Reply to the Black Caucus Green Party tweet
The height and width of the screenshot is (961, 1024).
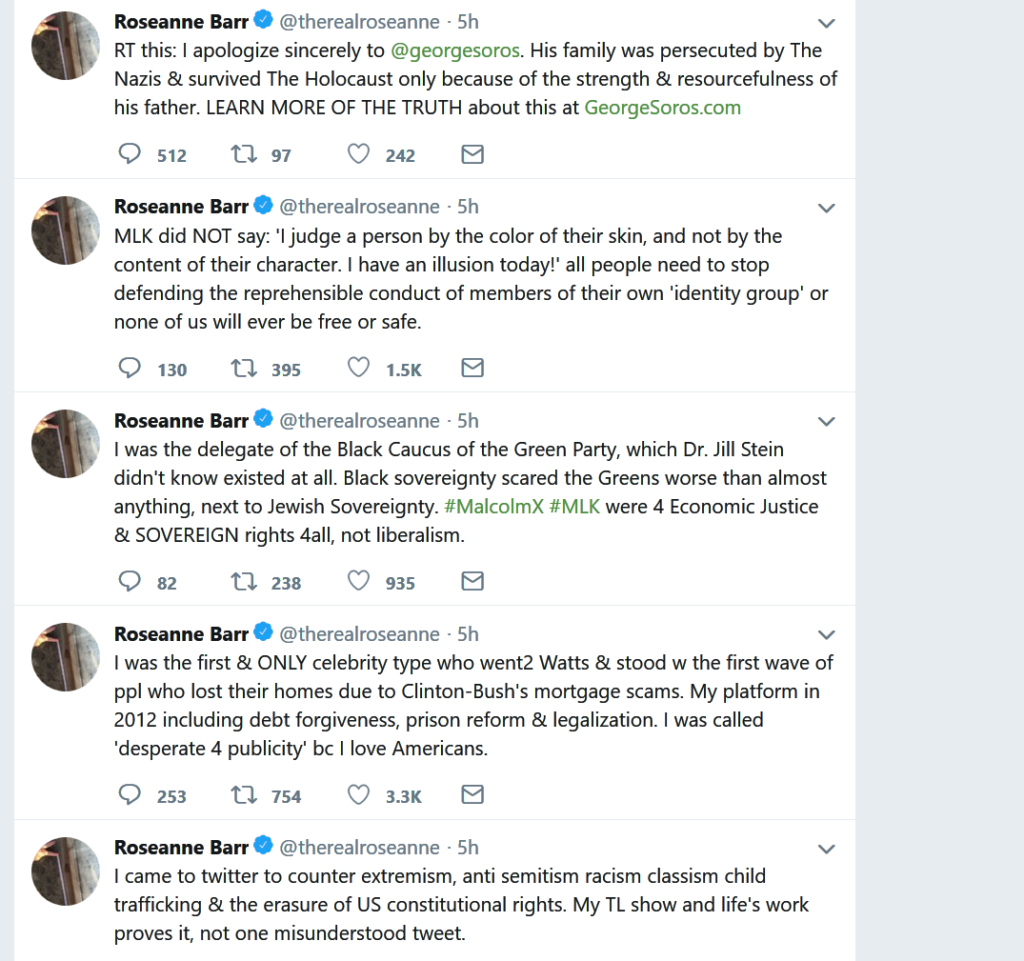130,582
